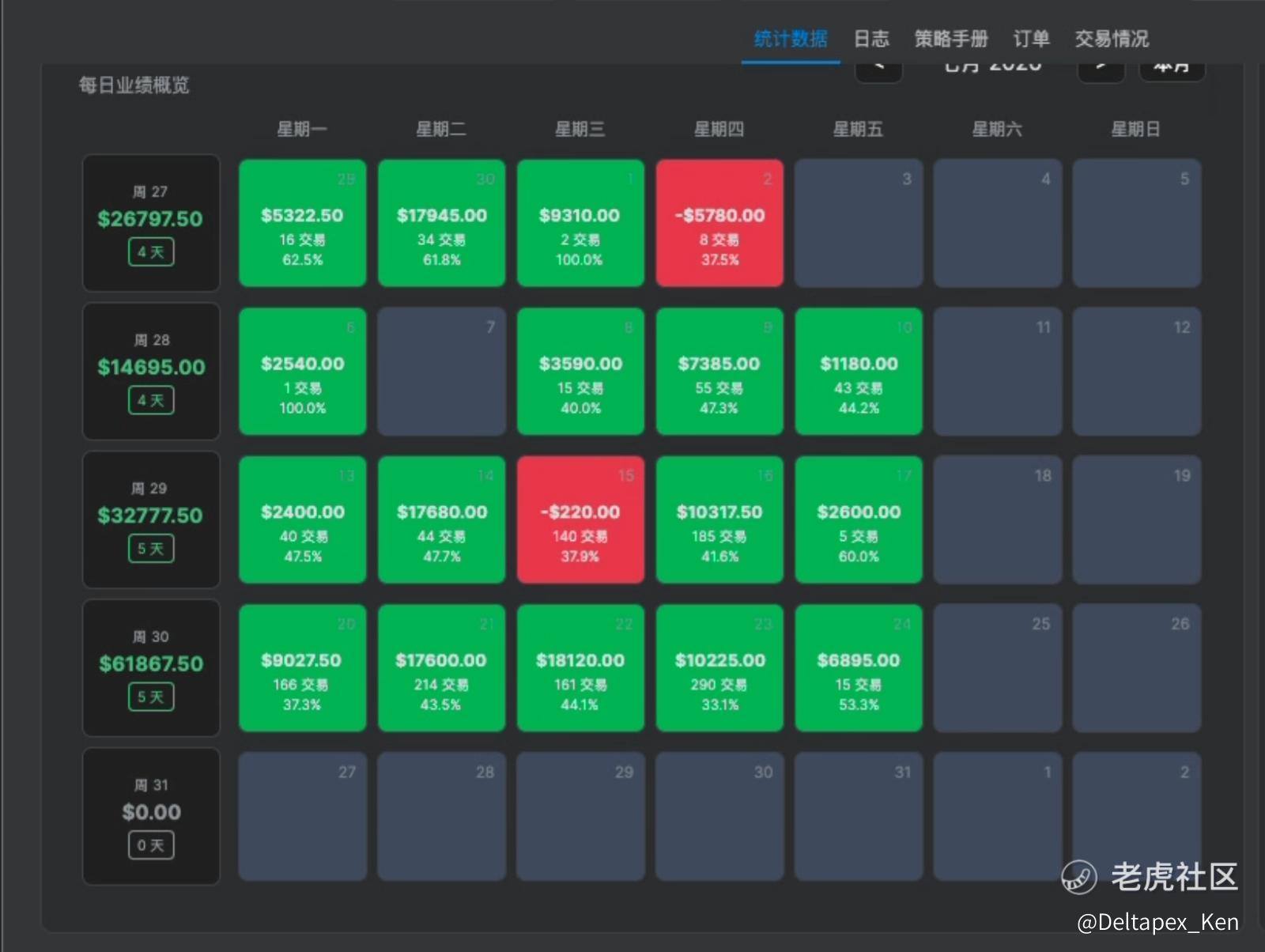The height and width of the screenshot is (952, 1265).
Task: Open the 交易情况 tab
Action: pyautogui.click(x=1112, y=39)
